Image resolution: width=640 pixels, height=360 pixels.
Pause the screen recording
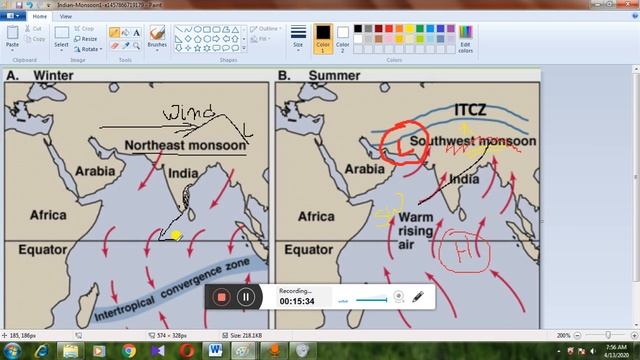pos(245,297)
